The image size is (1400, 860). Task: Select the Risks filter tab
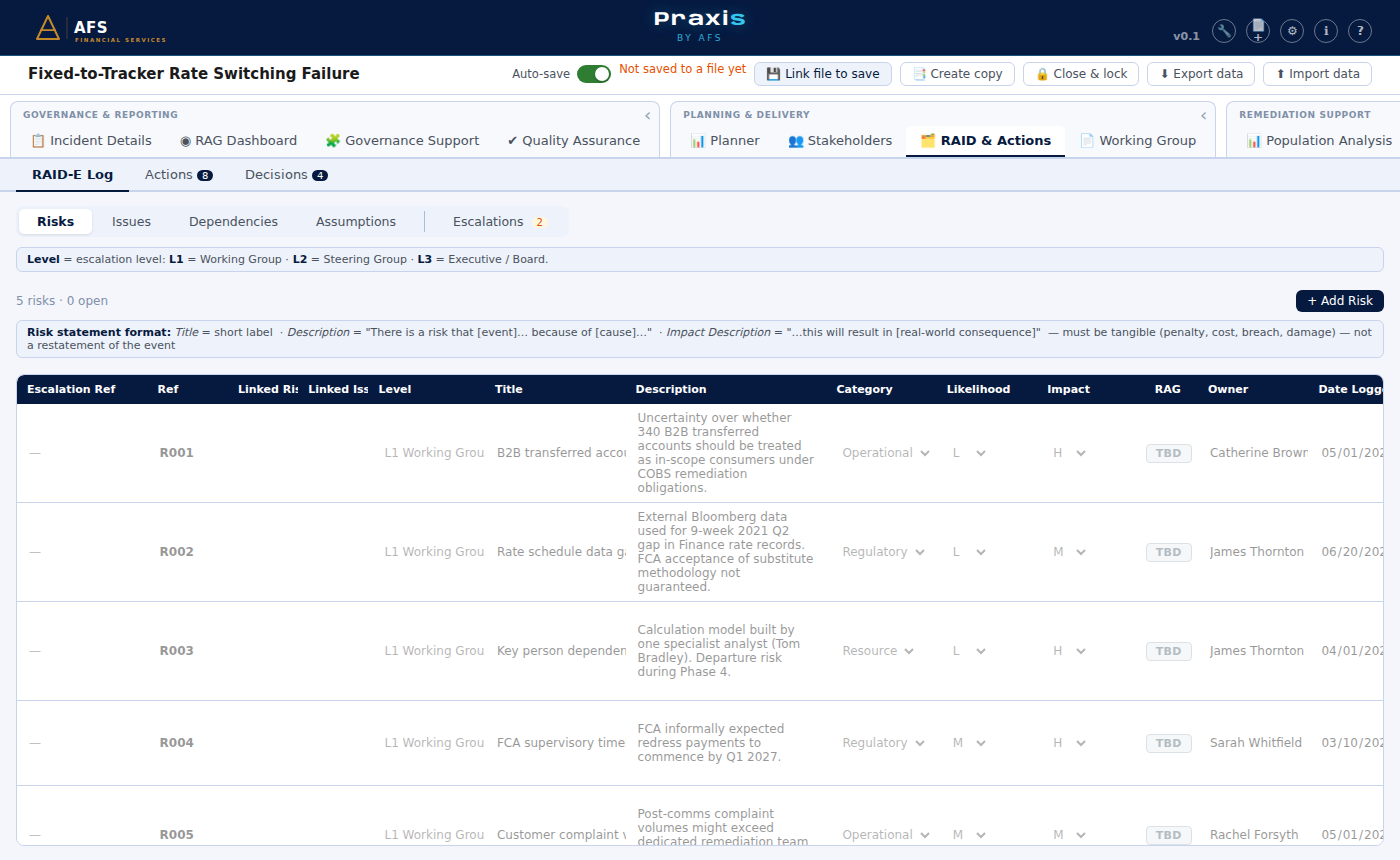point(55,222)
